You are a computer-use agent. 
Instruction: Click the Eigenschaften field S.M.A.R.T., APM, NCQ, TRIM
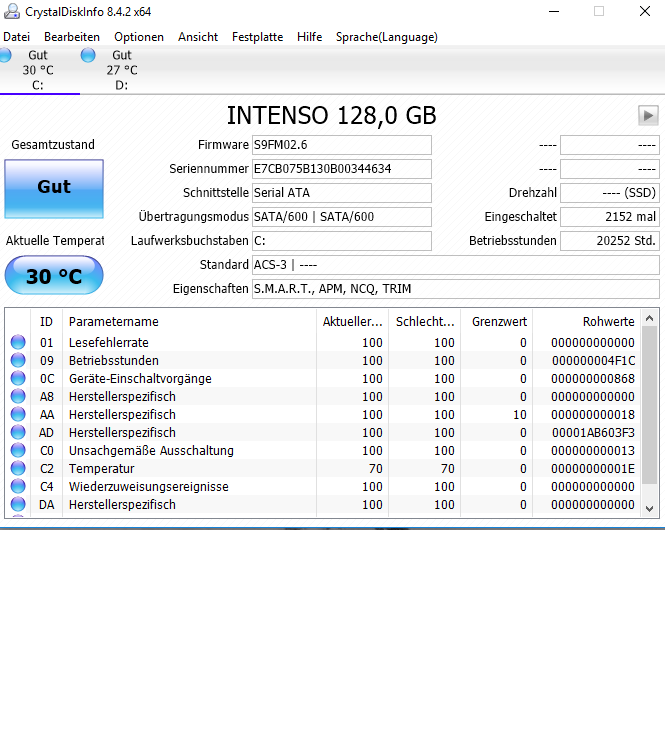[x=456, y=289]
